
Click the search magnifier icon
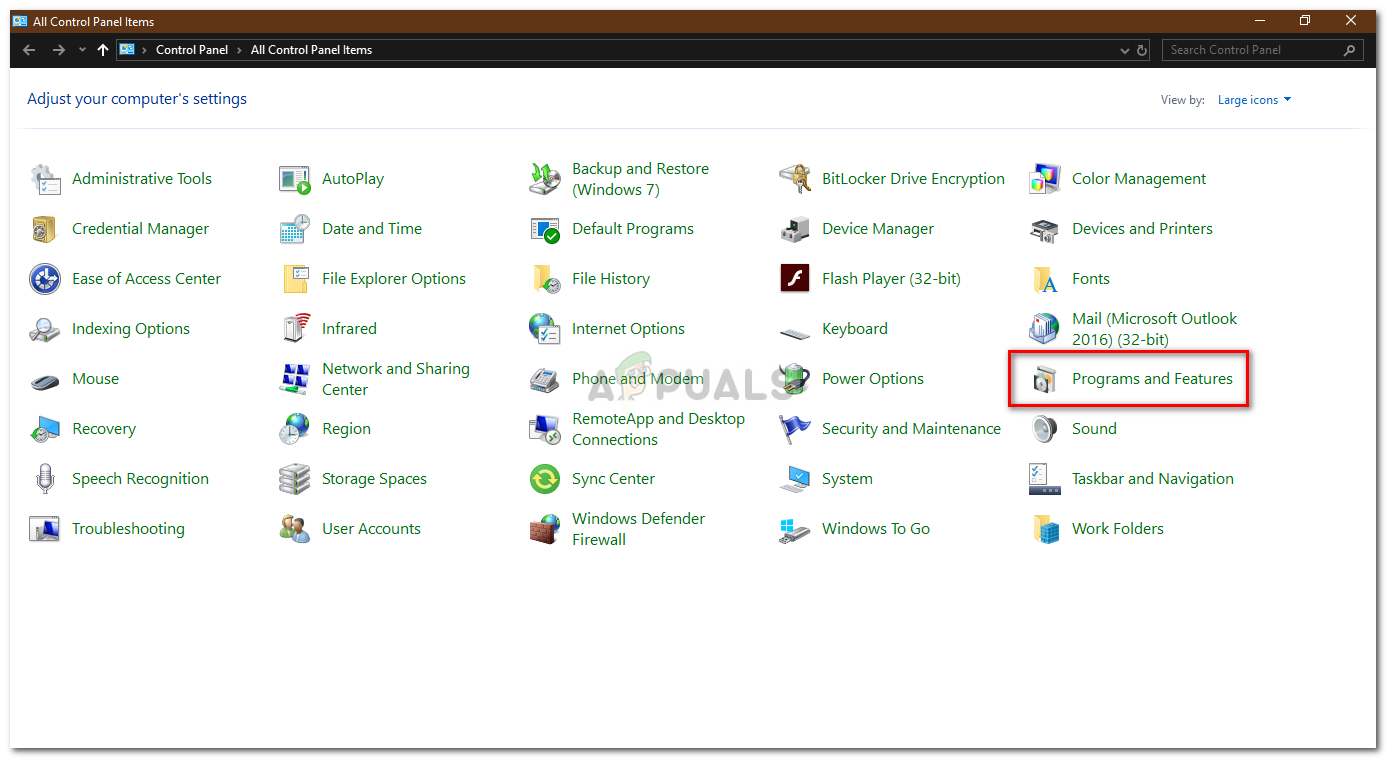coord(1350,50)
